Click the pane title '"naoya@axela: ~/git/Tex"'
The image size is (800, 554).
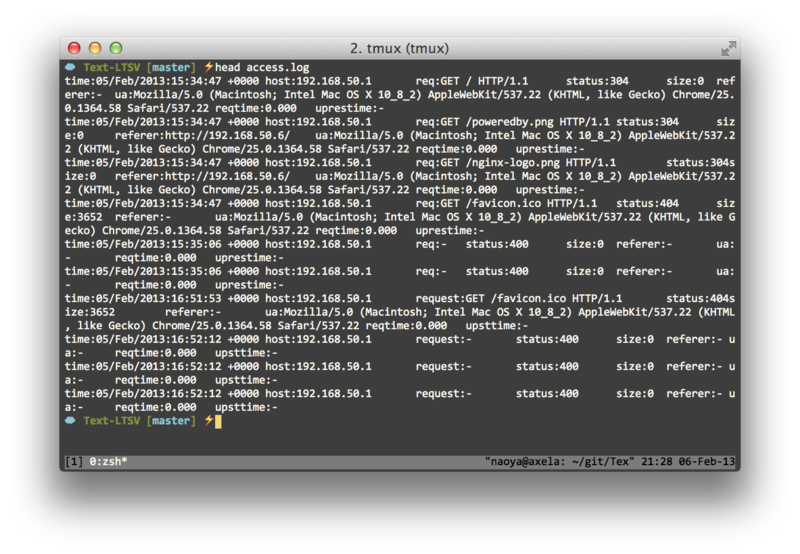[560, 462]
